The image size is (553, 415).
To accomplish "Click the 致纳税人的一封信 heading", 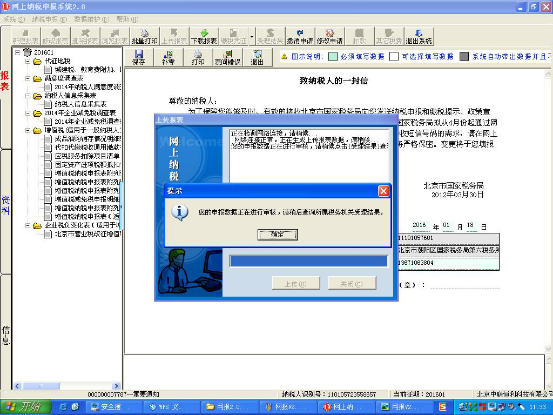I will pyautogui.click(x=333, y=81).
